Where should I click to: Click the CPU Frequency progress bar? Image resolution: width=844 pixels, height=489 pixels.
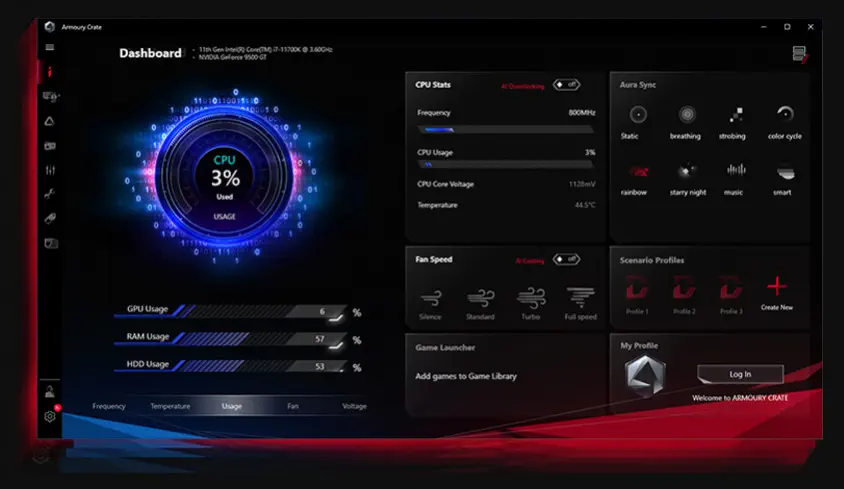pos(505,130)
